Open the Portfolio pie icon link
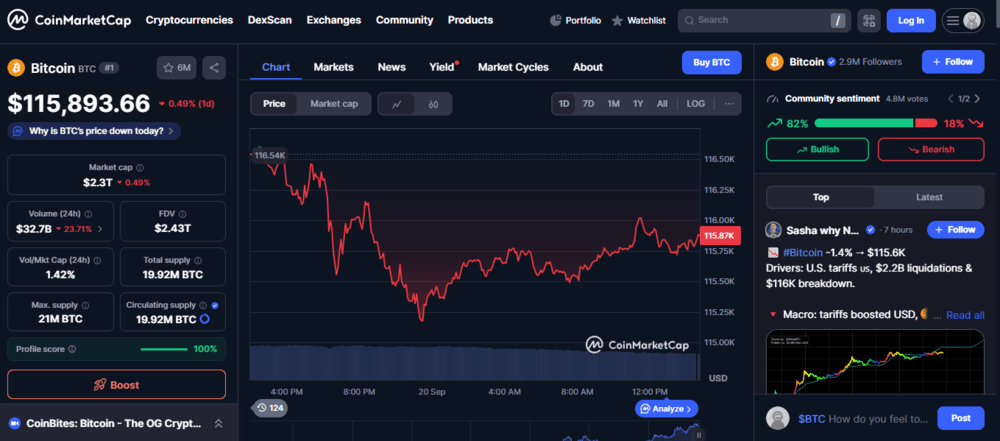This screenshot has width=1000, height=441. click(x=575, y=20)
